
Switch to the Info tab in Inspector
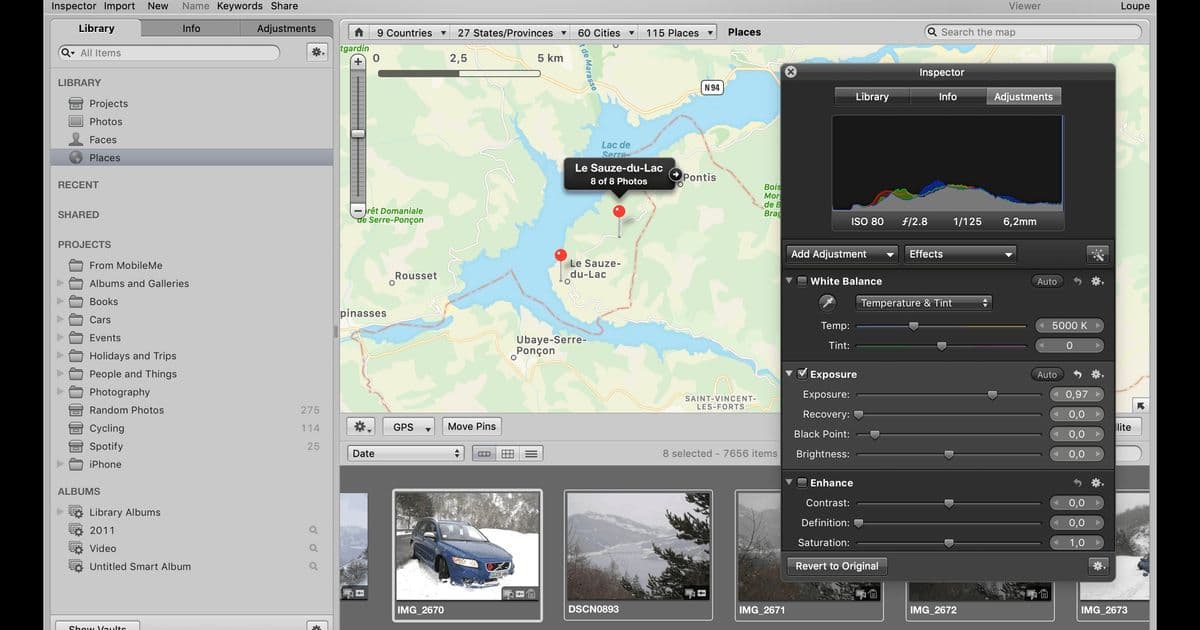[x=947, y=96]
